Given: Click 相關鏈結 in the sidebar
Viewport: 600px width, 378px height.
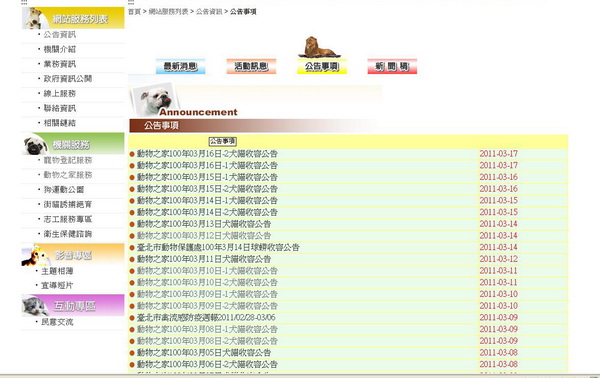Looking at the screenshot, I should click(60, 123).
